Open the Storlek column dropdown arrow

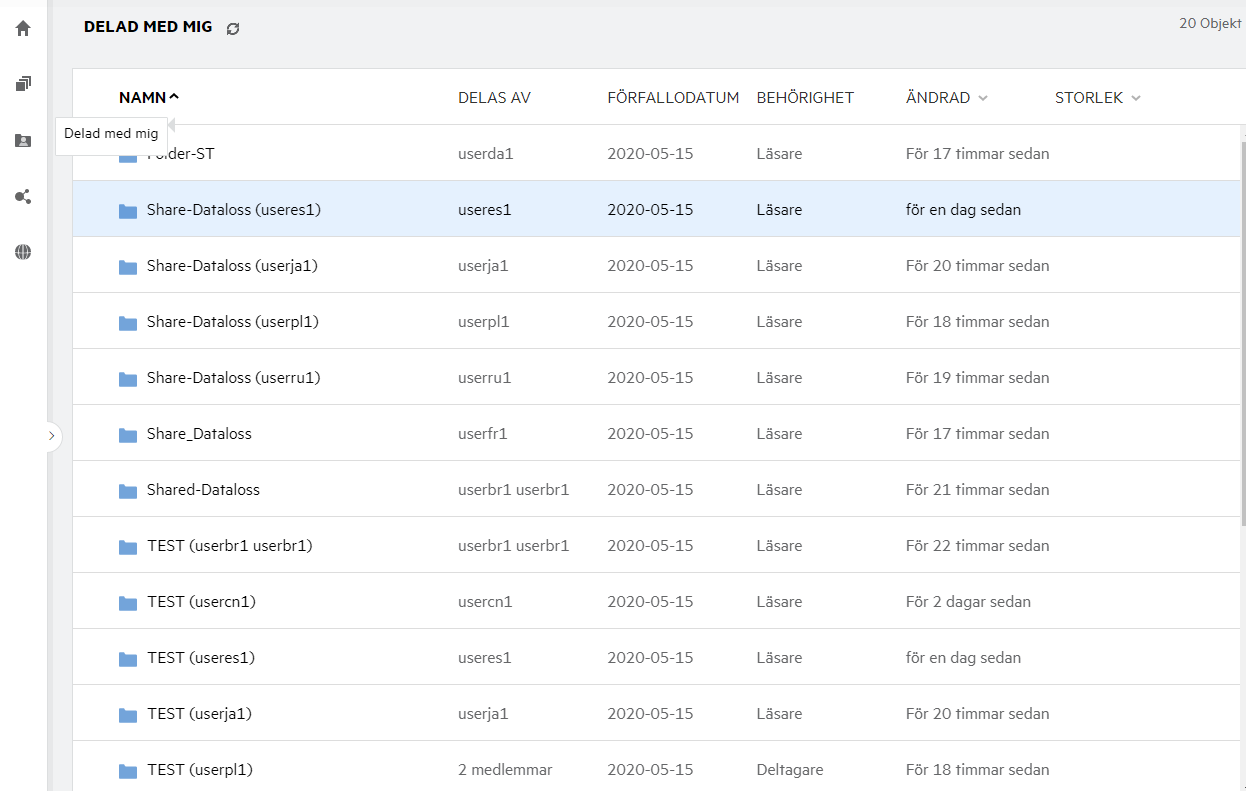coord(1135,98)
